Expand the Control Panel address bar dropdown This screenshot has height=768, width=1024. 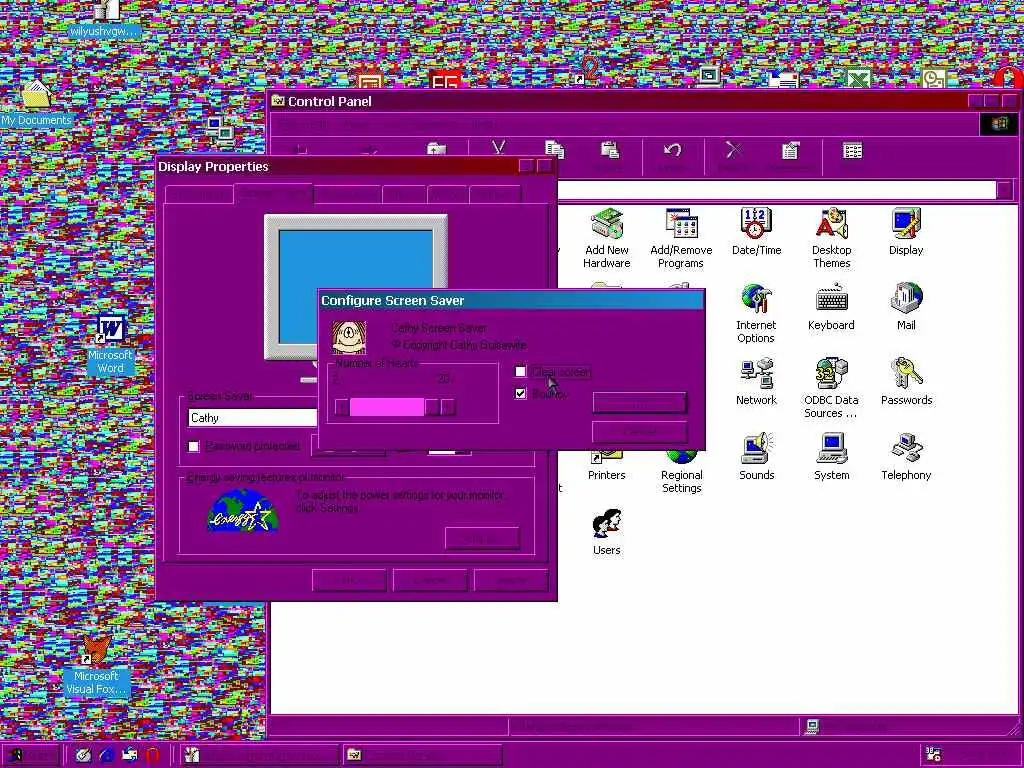[1004, 190]
